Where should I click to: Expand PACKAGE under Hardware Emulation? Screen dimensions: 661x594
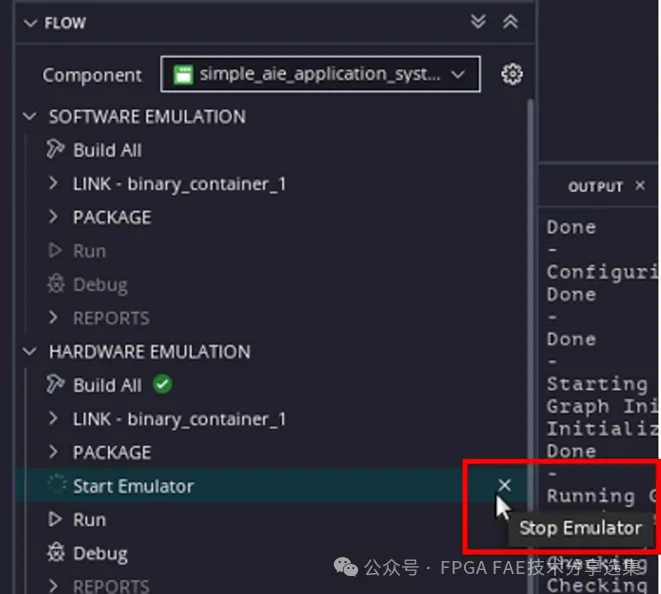(x=53, y=452)
